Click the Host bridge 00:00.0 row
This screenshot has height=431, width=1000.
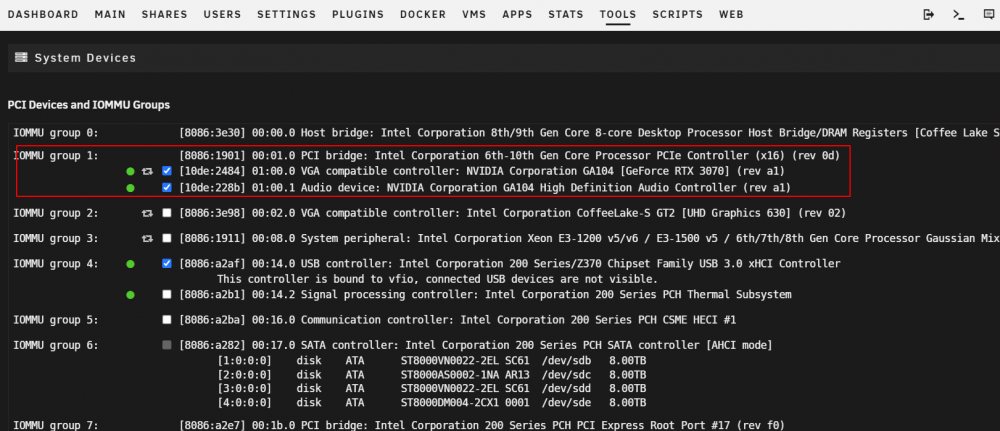tap(589, 133)
